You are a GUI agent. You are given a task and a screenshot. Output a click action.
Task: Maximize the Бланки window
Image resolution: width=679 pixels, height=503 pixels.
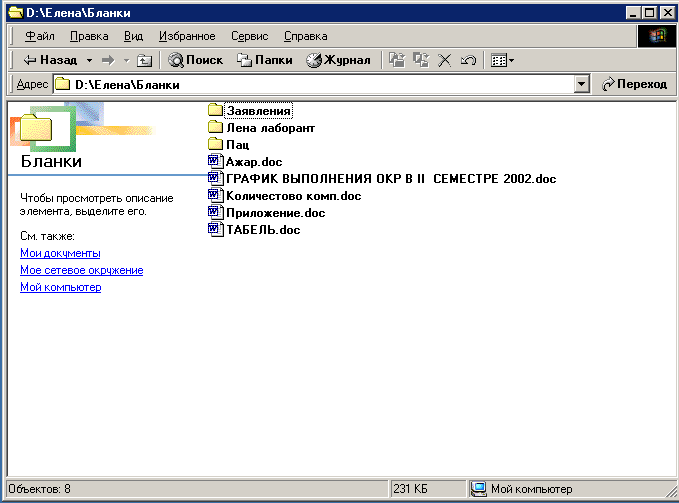tap(650, 13)
